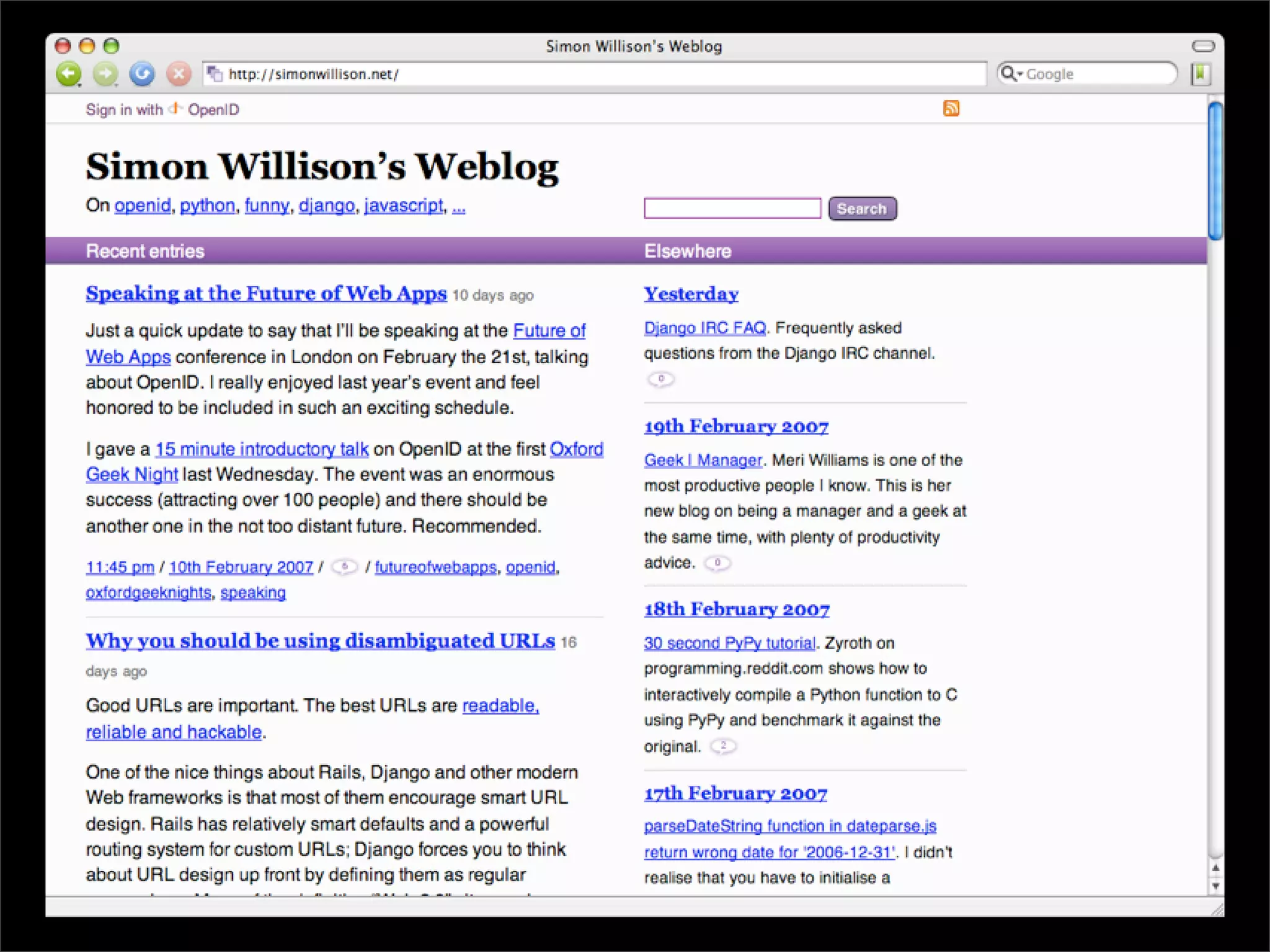Viewport: 1270px width, 952px height.
Task: Open the orange RSS feed icon
Action: click(x=951, y=108)
